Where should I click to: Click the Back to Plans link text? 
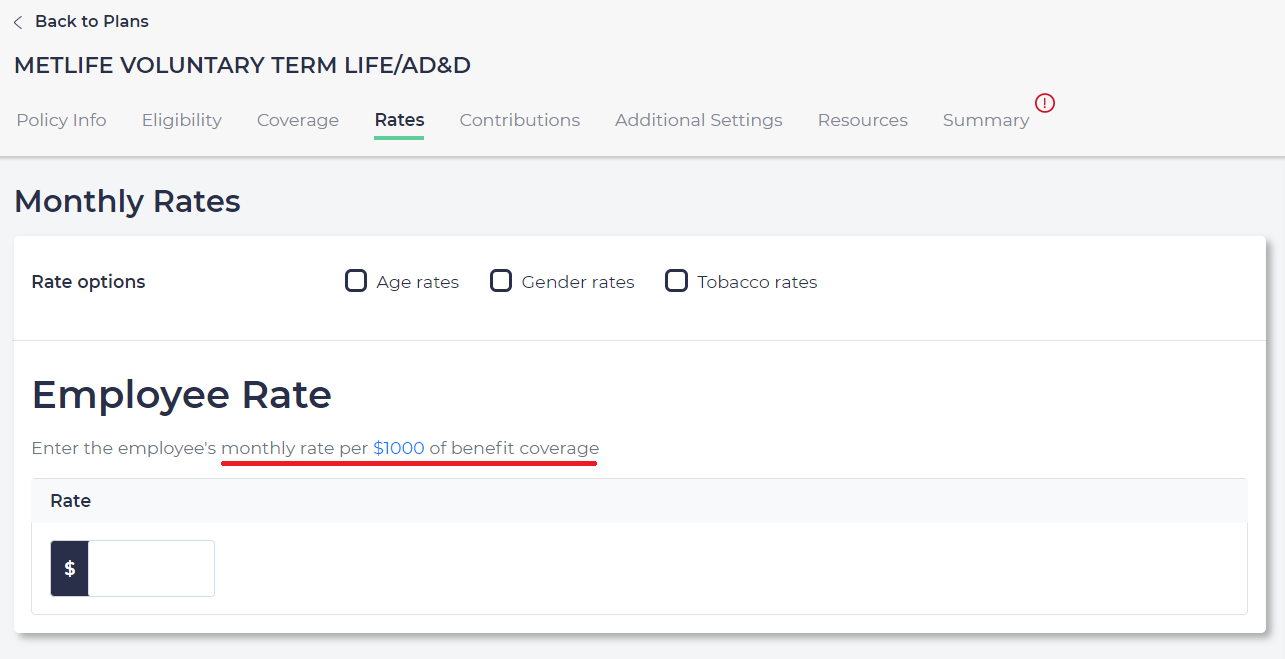point(91,21)
